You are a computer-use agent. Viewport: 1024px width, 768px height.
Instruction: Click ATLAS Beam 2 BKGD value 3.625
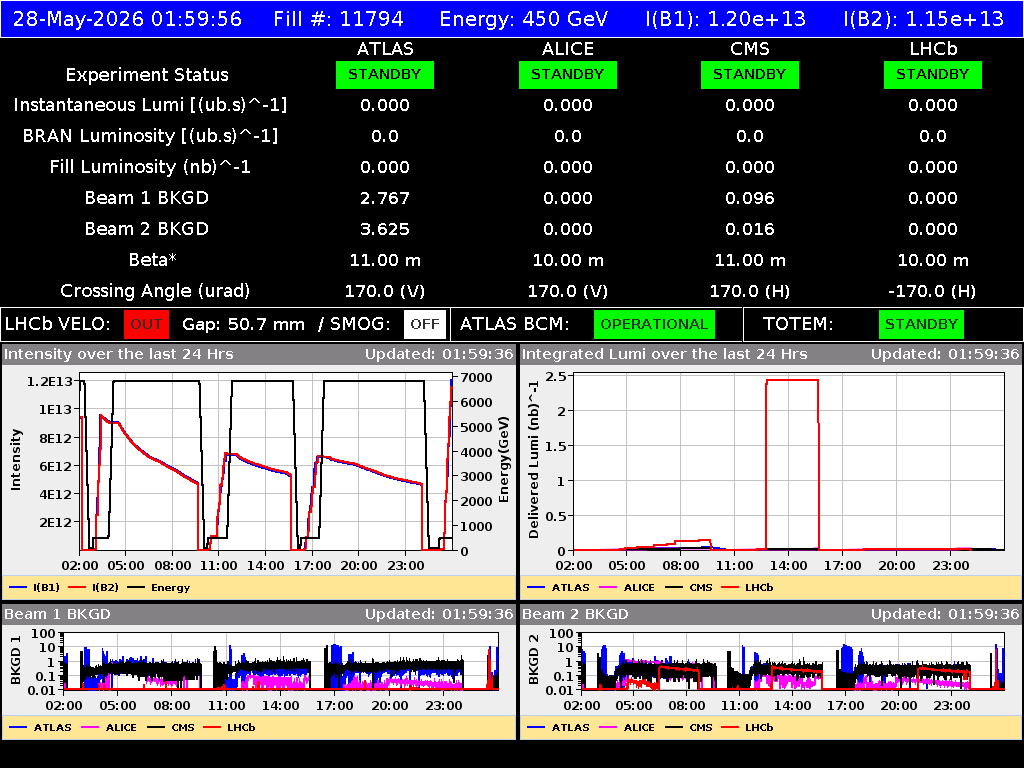(385, 229)
